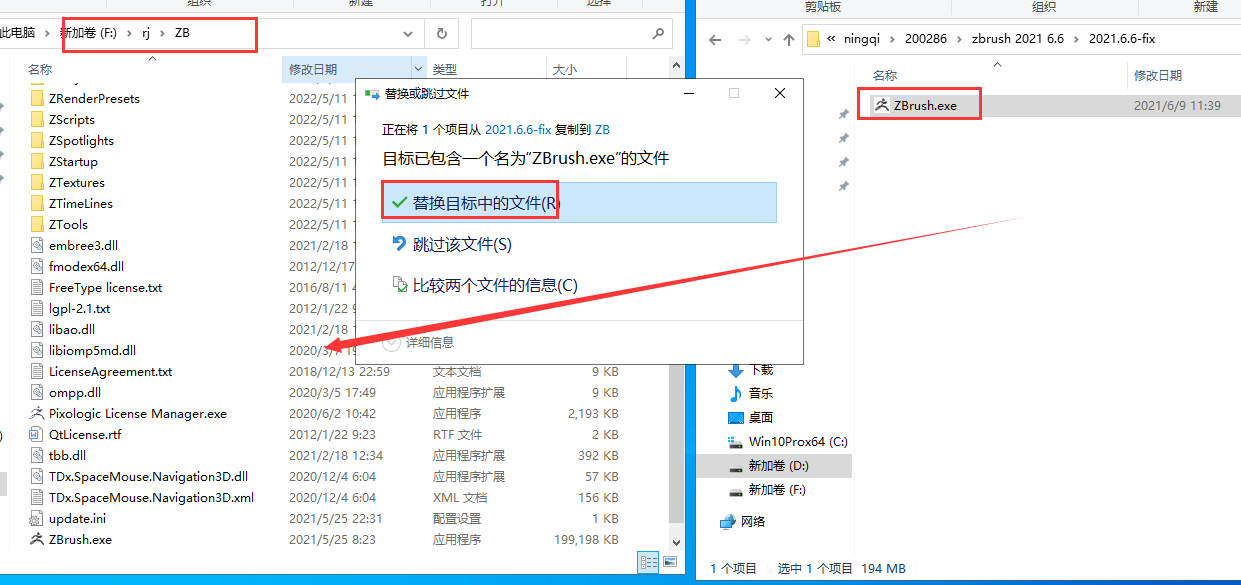Select the lgpl-2.1.txt file
Image resolution: width=1241 pixels, height=585 pixels.
click(79, 308)
